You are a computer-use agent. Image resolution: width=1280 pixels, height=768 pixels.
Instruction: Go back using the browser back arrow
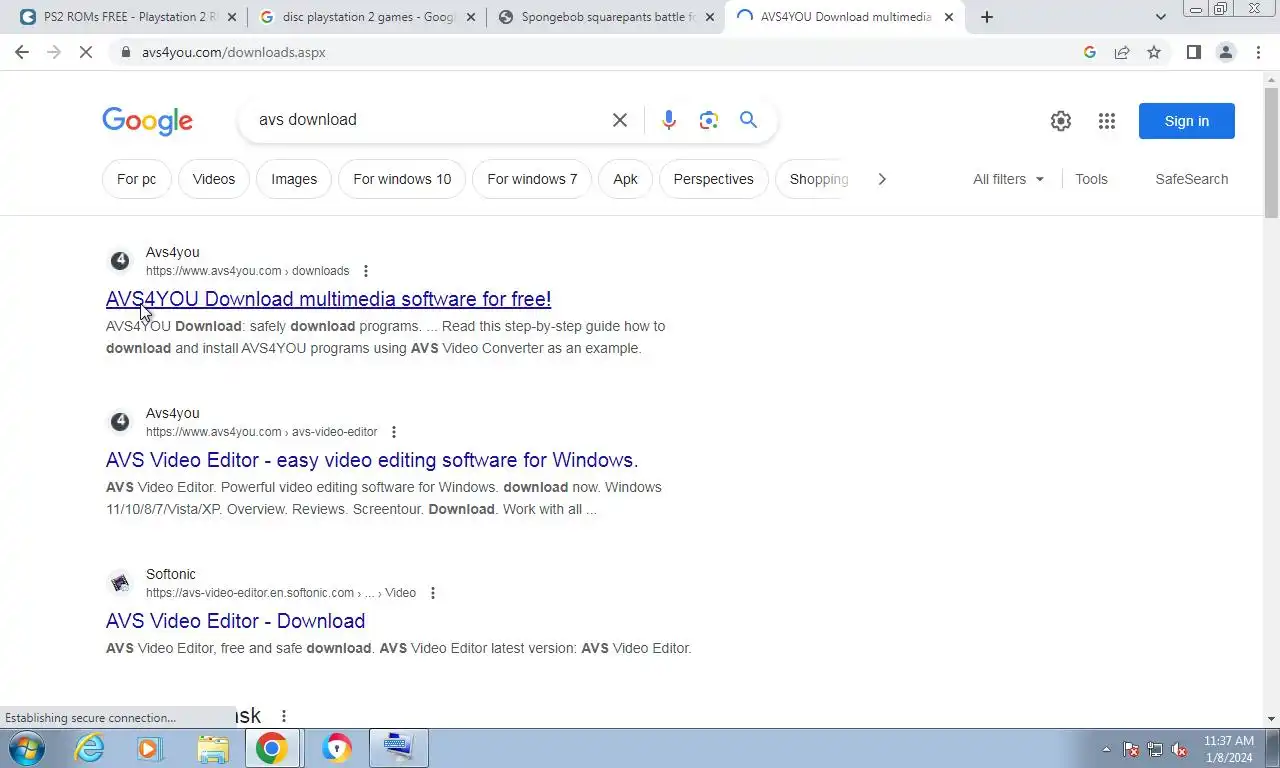coord(22,52)
